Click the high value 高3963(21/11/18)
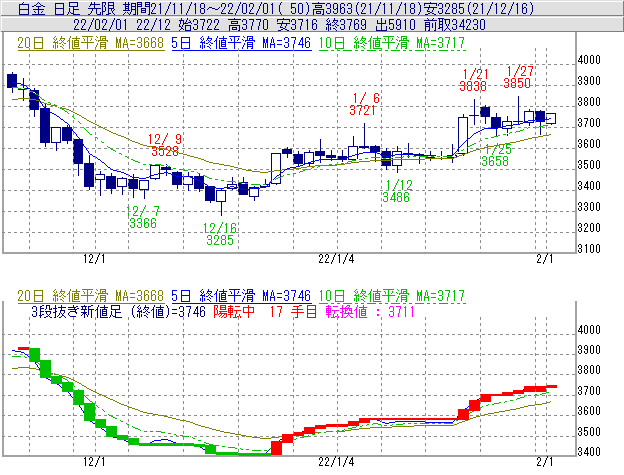This screenshot has height=475, width=624. coord(367,8)
